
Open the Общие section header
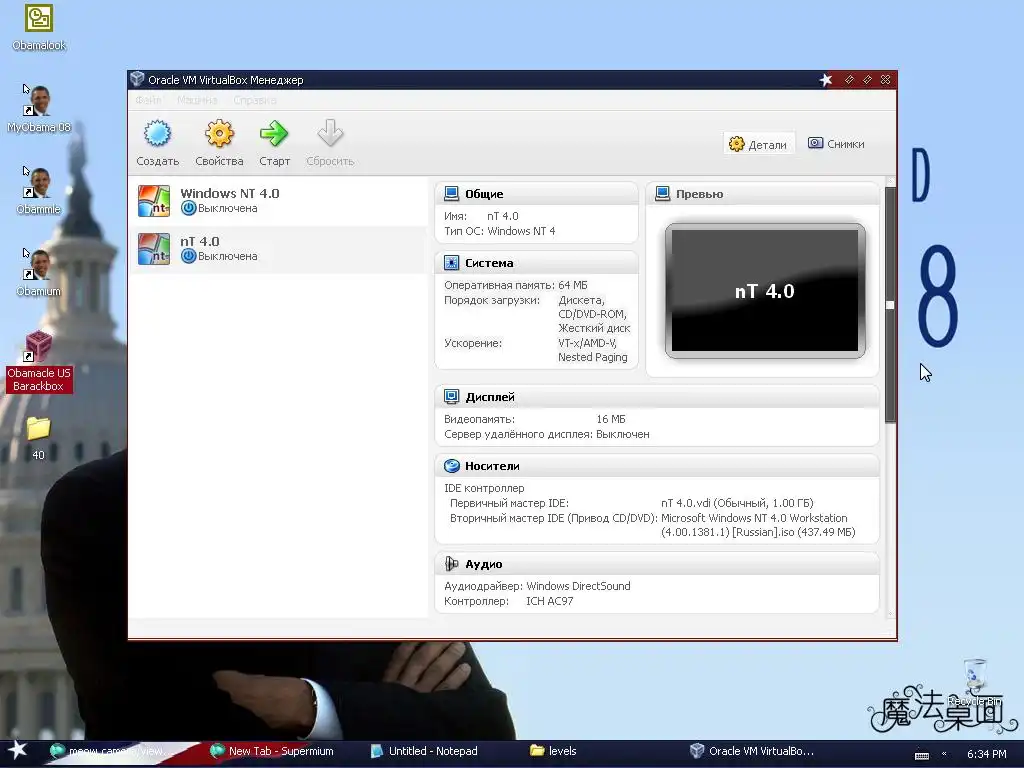(x=536, y=194)
